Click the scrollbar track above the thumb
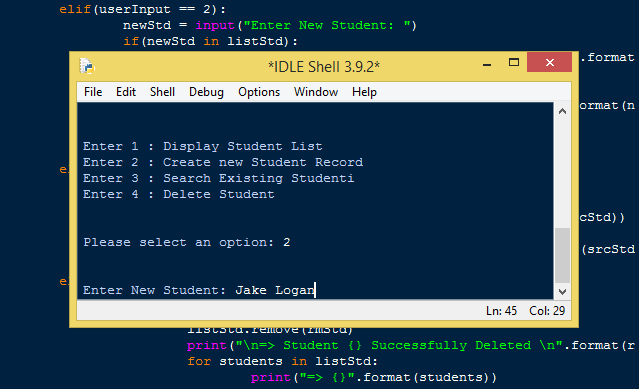The width and height of the screenshot is (639, 389). 562,173
